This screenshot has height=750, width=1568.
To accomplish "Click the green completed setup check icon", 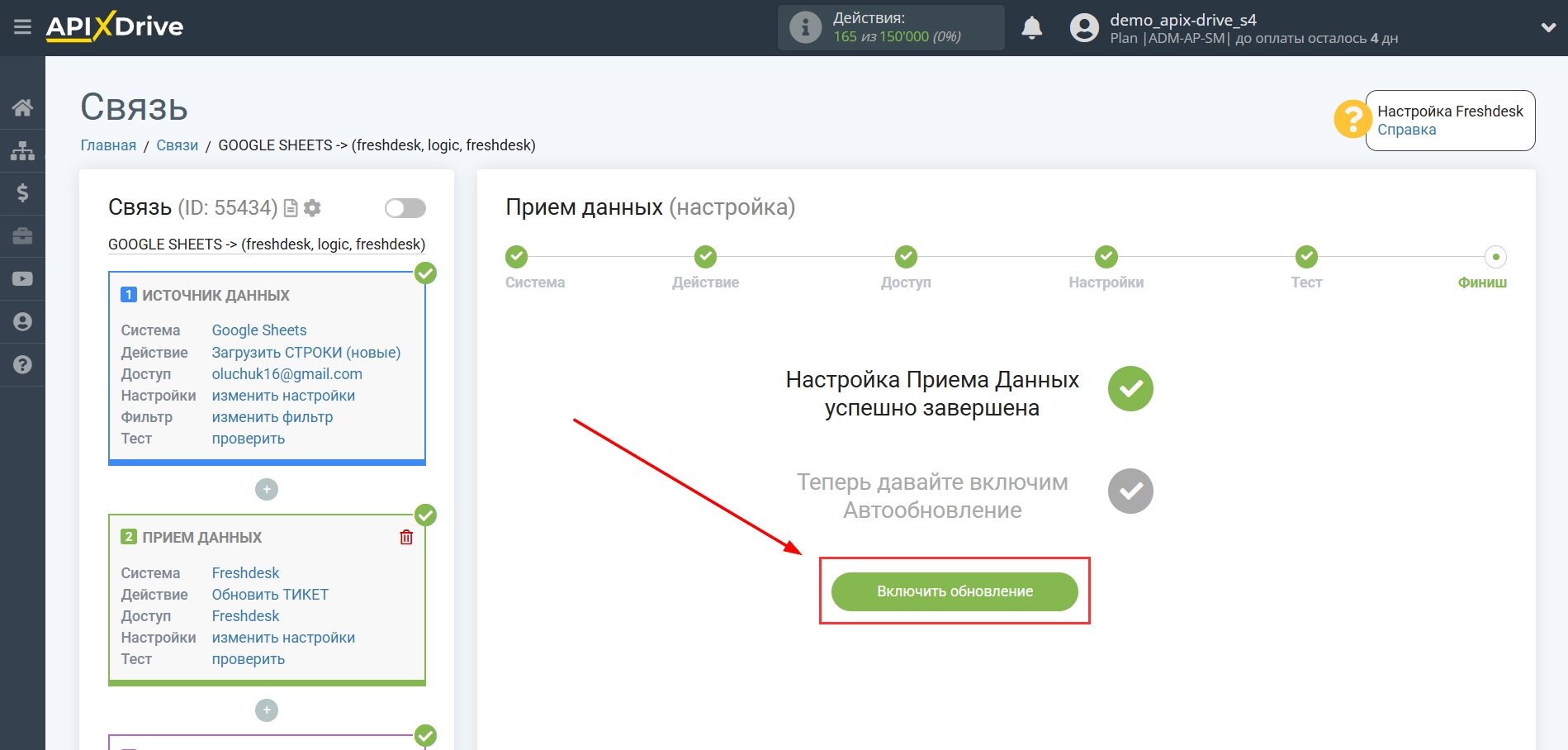I will coord(1130,389).
